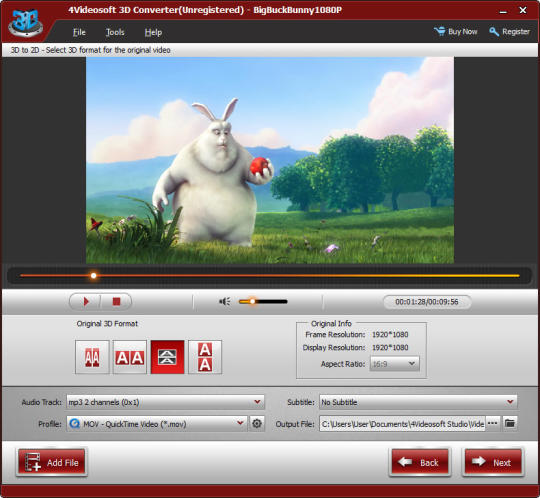Open the Aspect Ratio dropdown

tap(394, 364)
